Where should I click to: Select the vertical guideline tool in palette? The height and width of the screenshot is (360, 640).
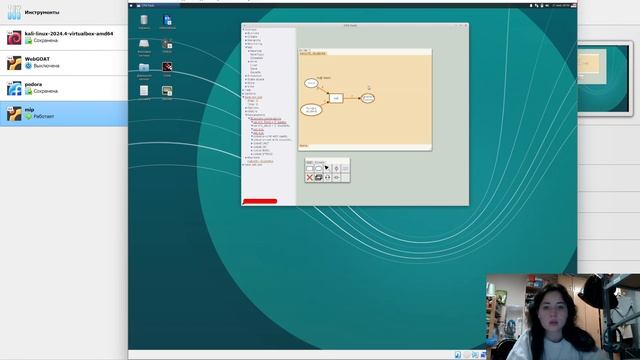(x=336, y=168)
